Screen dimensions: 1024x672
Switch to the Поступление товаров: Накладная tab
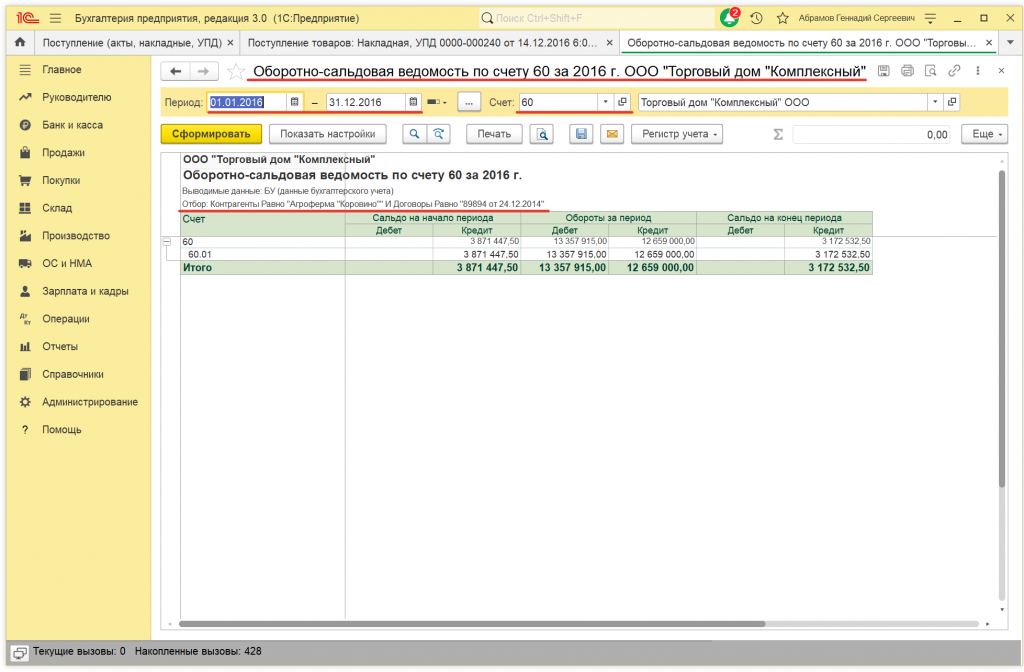(x=423, y=42)
